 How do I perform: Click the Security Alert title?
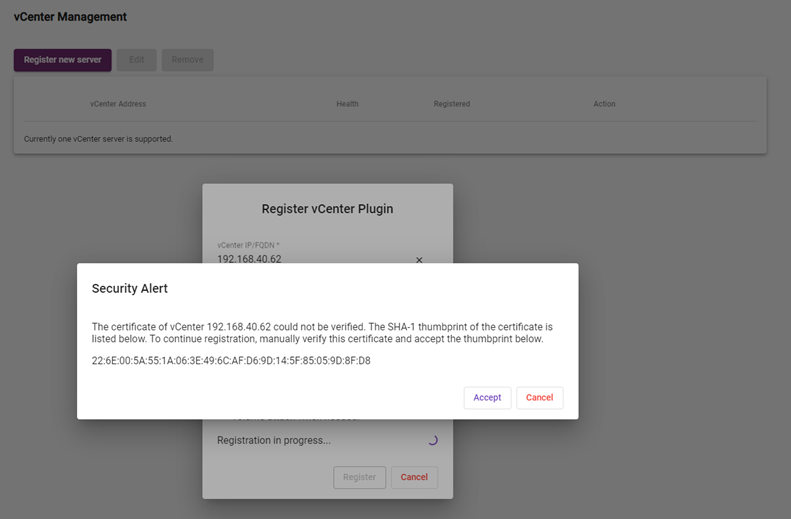click(130, 289)
